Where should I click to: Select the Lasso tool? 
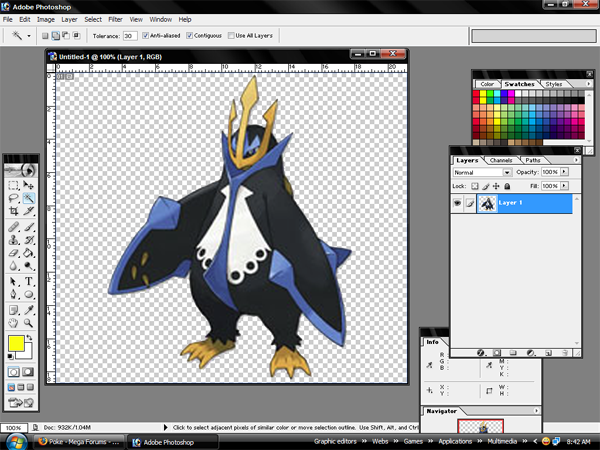point(13,198)
